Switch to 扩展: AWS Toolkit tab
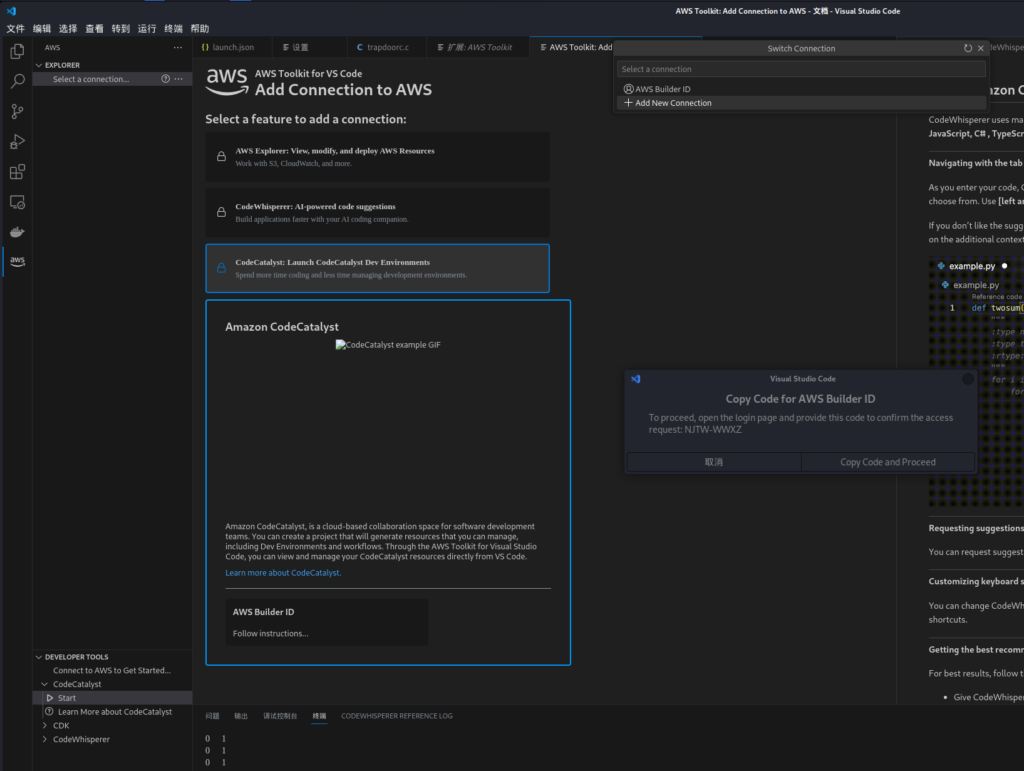This screenshot has width=1024, height=771. [x=479, y=48]
